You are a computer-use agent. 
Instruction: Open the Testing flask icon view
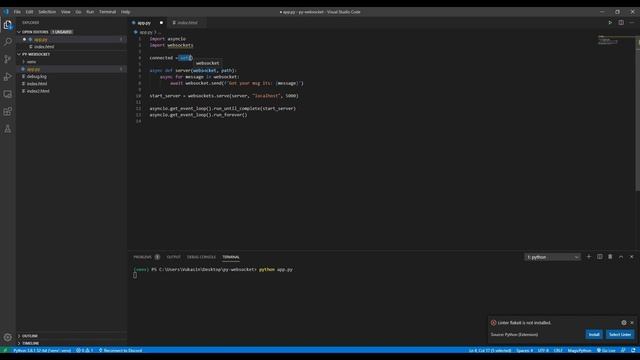point(8,129)
